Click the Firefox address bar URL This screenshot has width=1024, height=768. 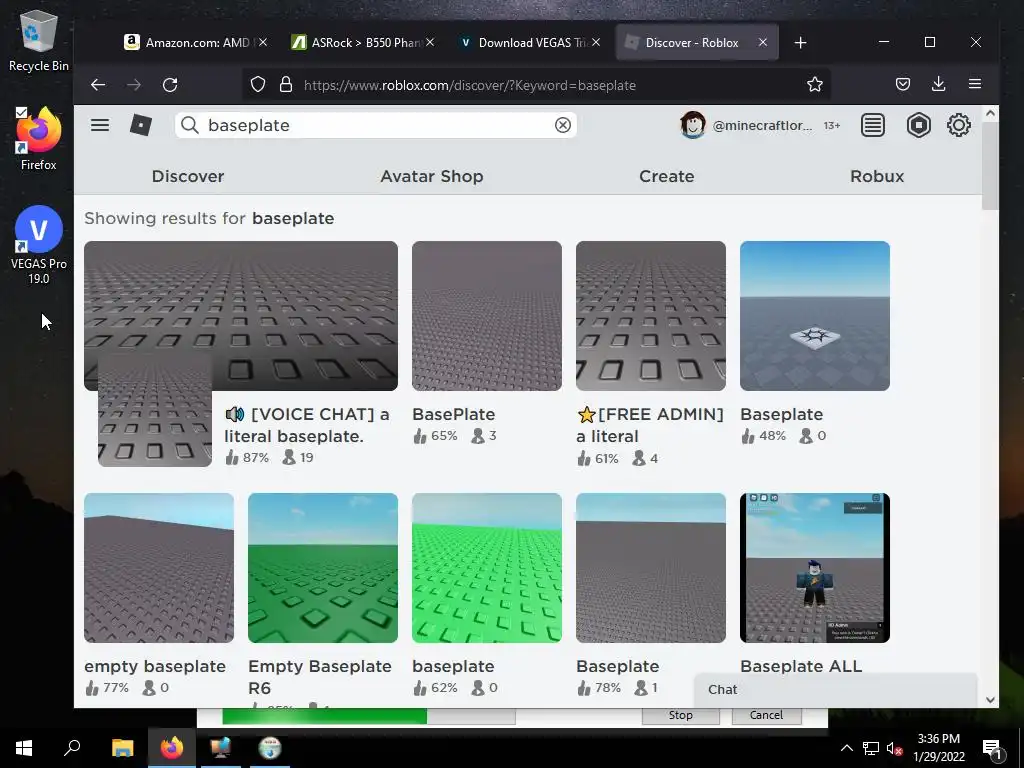tap(470, 85)
